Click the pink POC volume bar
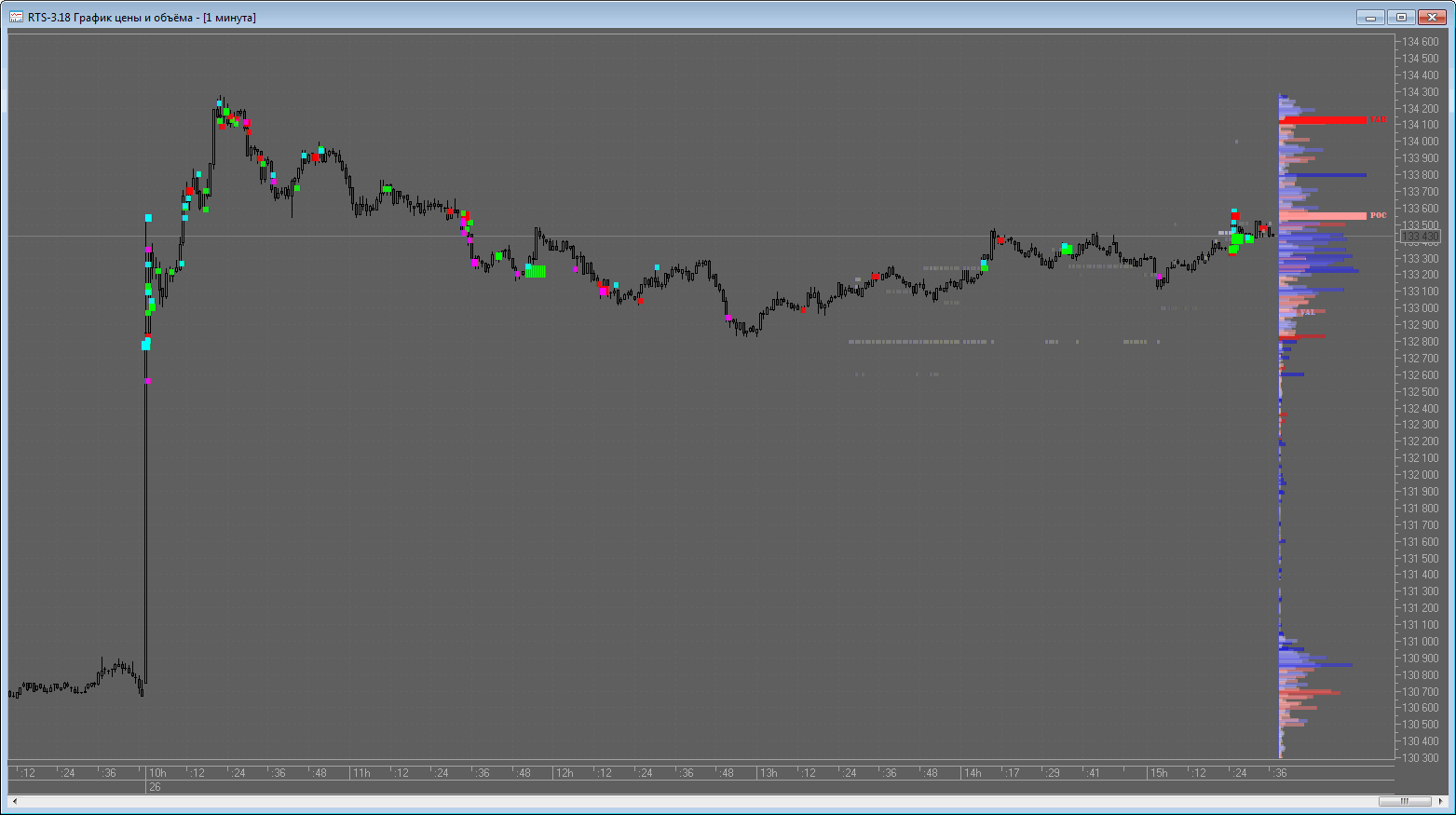This screenshot has width=1456, height=815. [1323, 215]
